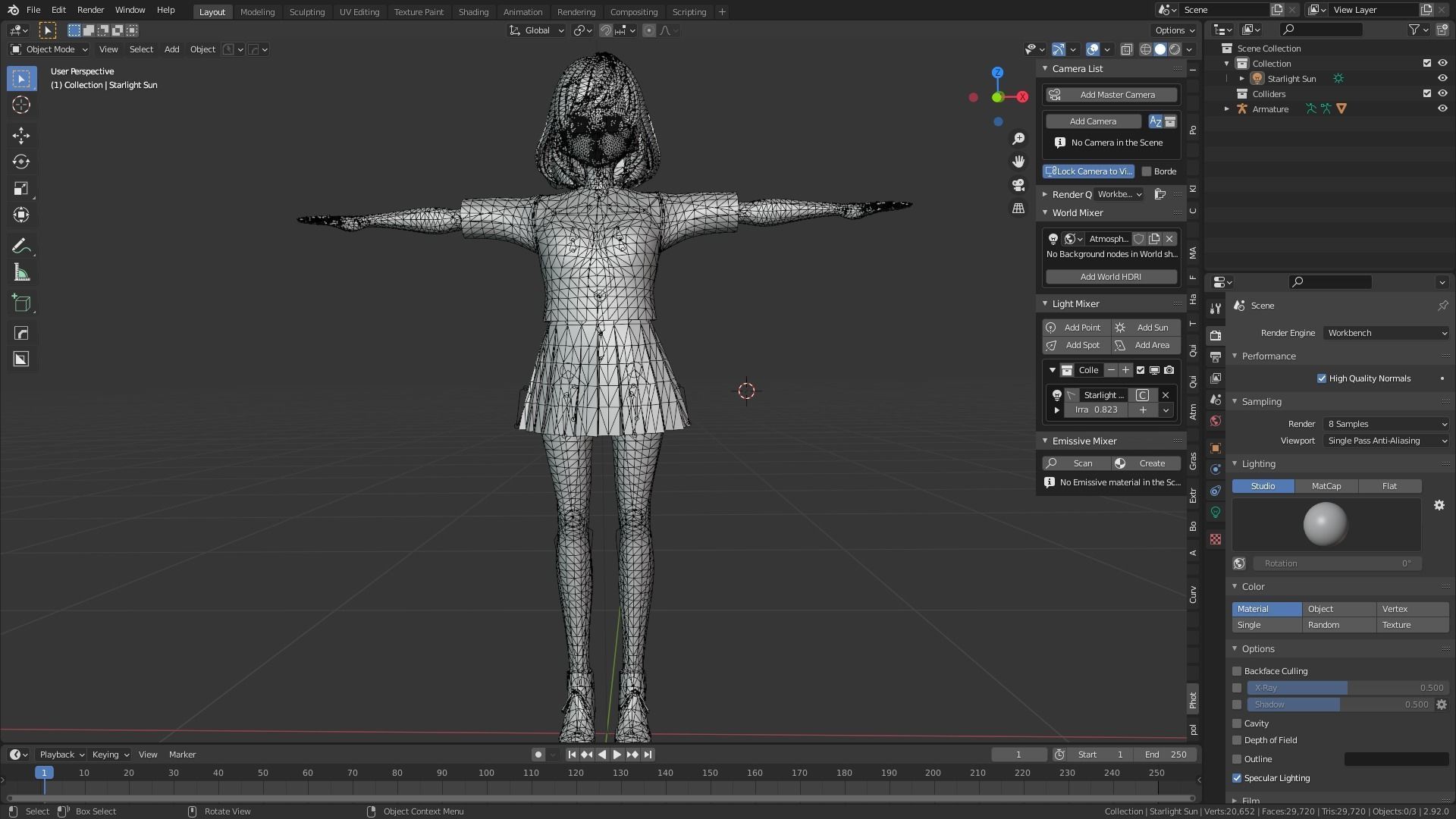The width and height of the screenshot is (1456, 819).
Task: Expand Armature tree item
Action: coord(1227,109)
